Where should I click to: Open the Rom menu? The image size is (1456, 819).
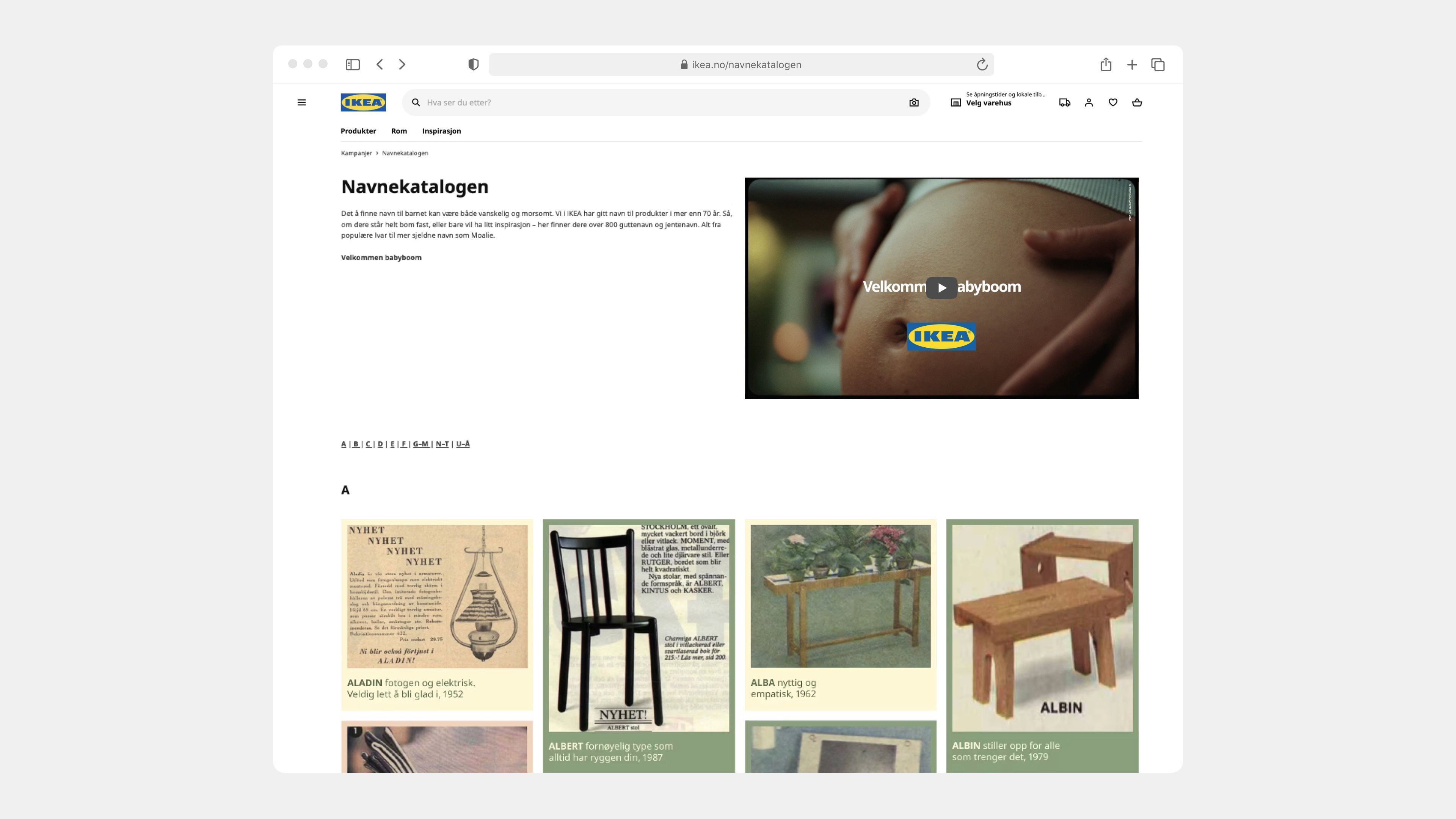click(399, 131)
